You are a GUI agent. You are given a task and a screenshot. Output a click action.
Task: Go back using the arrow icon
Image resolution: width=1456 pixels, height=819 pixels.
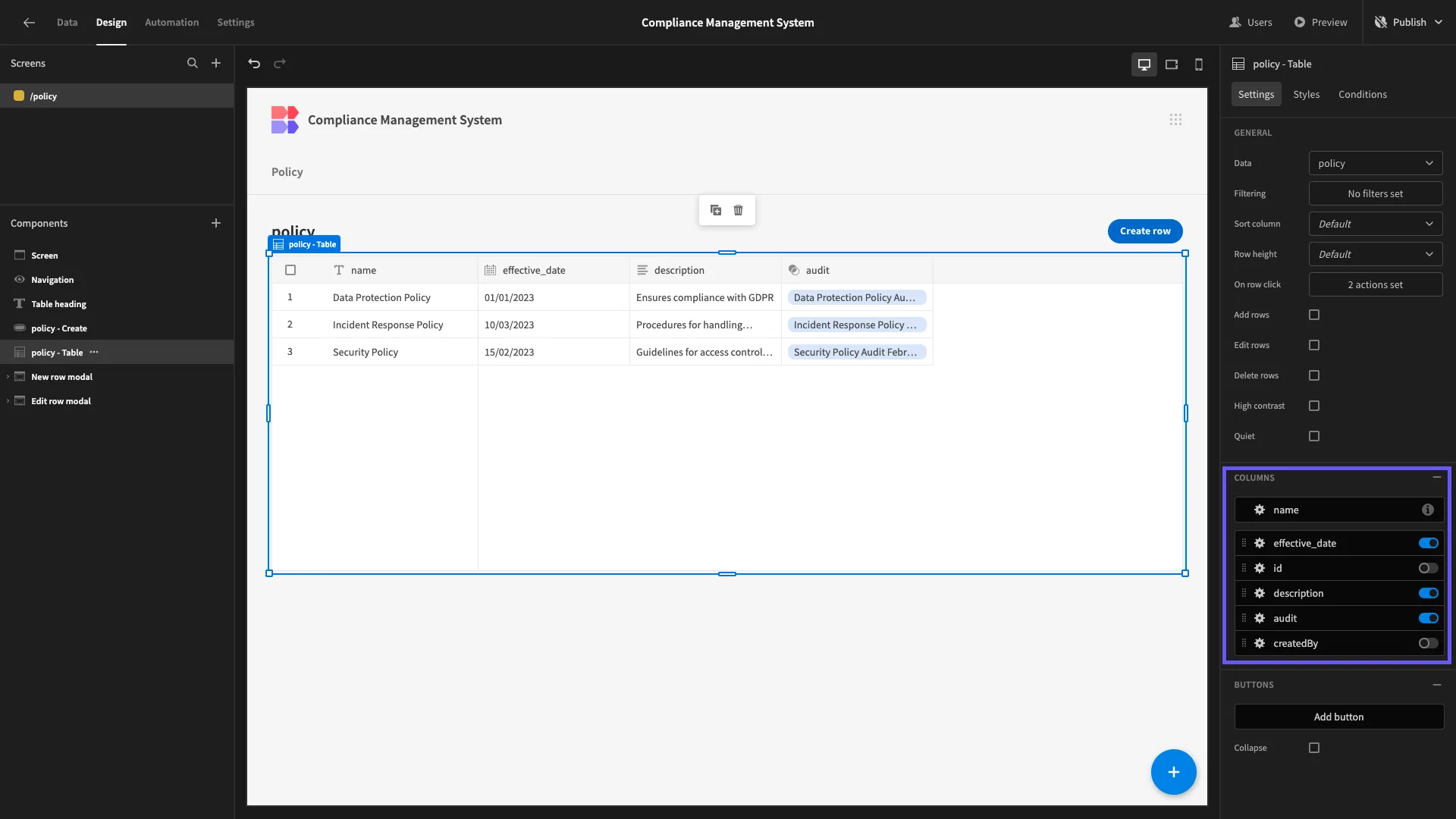coord(29,22)
